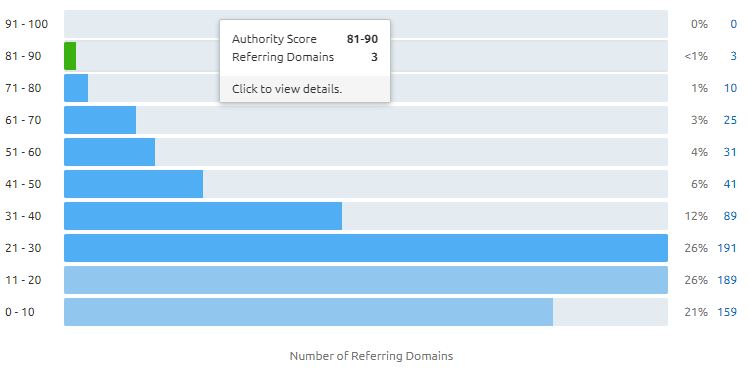The height and width of the screenshot is (371, 751).
Task: Open the 89 referring domains link
Action: point(730,216)
